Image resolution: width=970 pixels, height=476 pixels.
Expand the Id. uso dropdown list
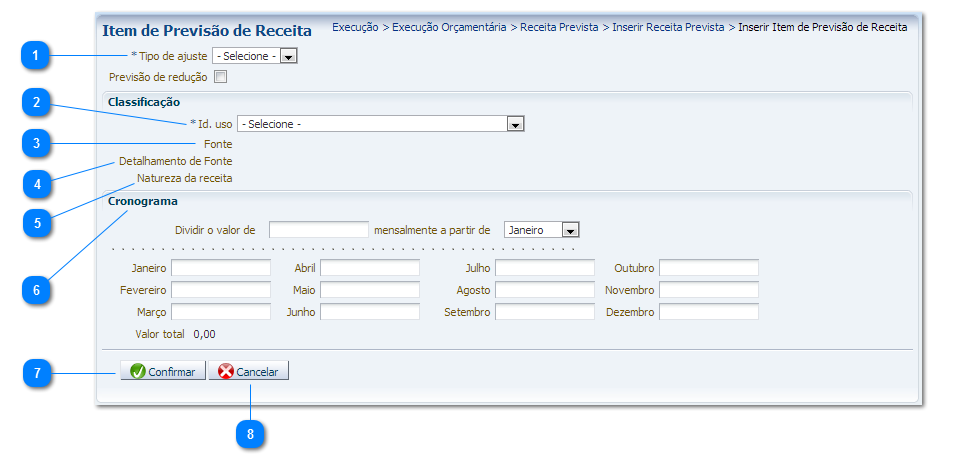(516, 124)
